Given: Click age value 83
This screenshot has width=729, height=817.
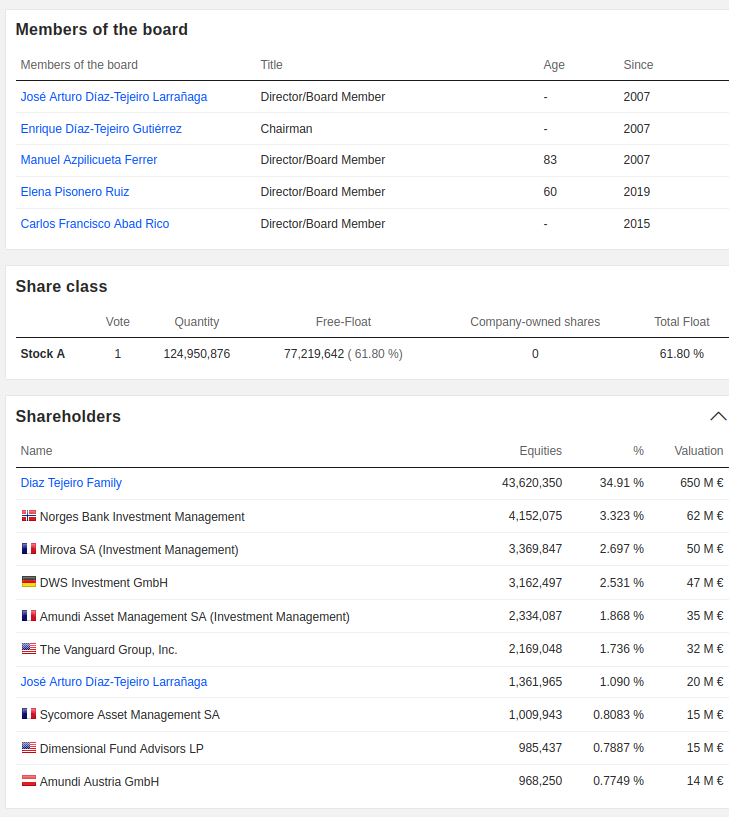Looking at the screenshot, I should (x=550, y=160).
